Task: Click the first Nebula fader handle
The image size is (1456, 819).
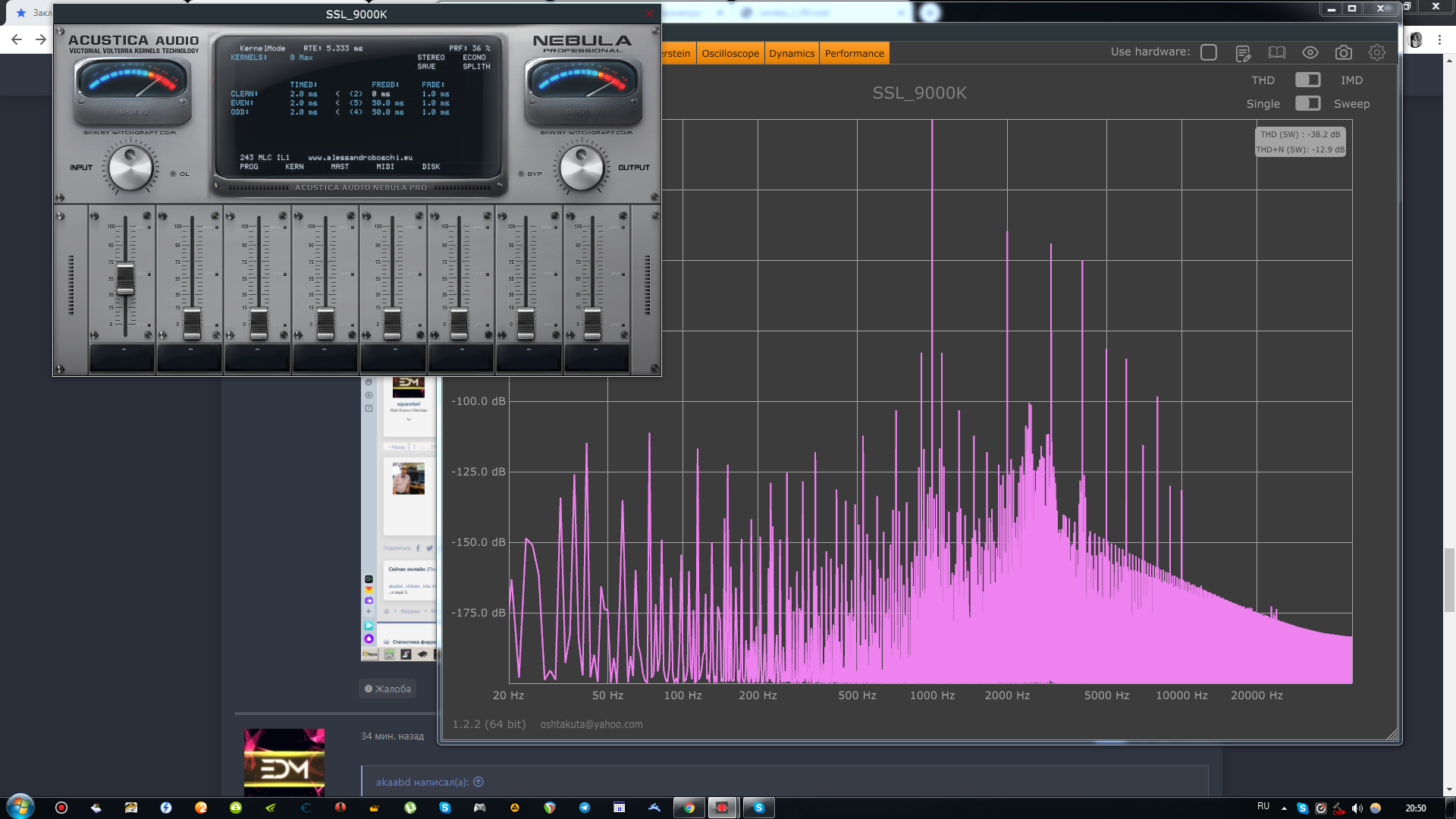Action: tap(125, 279)
